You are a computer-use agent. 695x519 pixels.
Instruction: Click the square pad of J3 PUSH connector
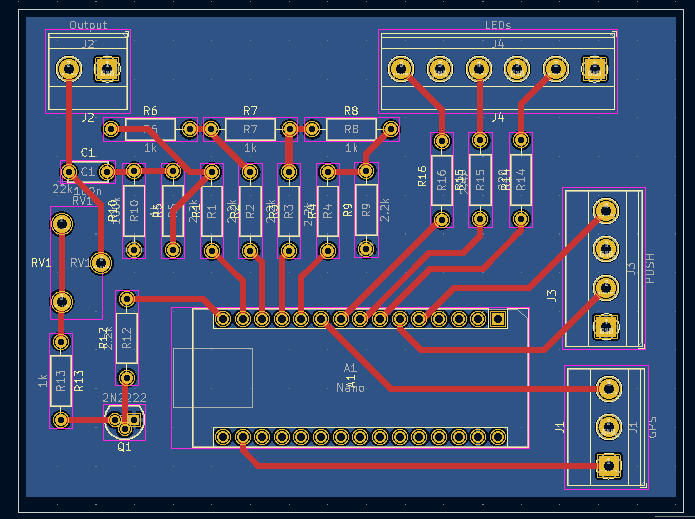pyautogui.click(x=605, y=327)
